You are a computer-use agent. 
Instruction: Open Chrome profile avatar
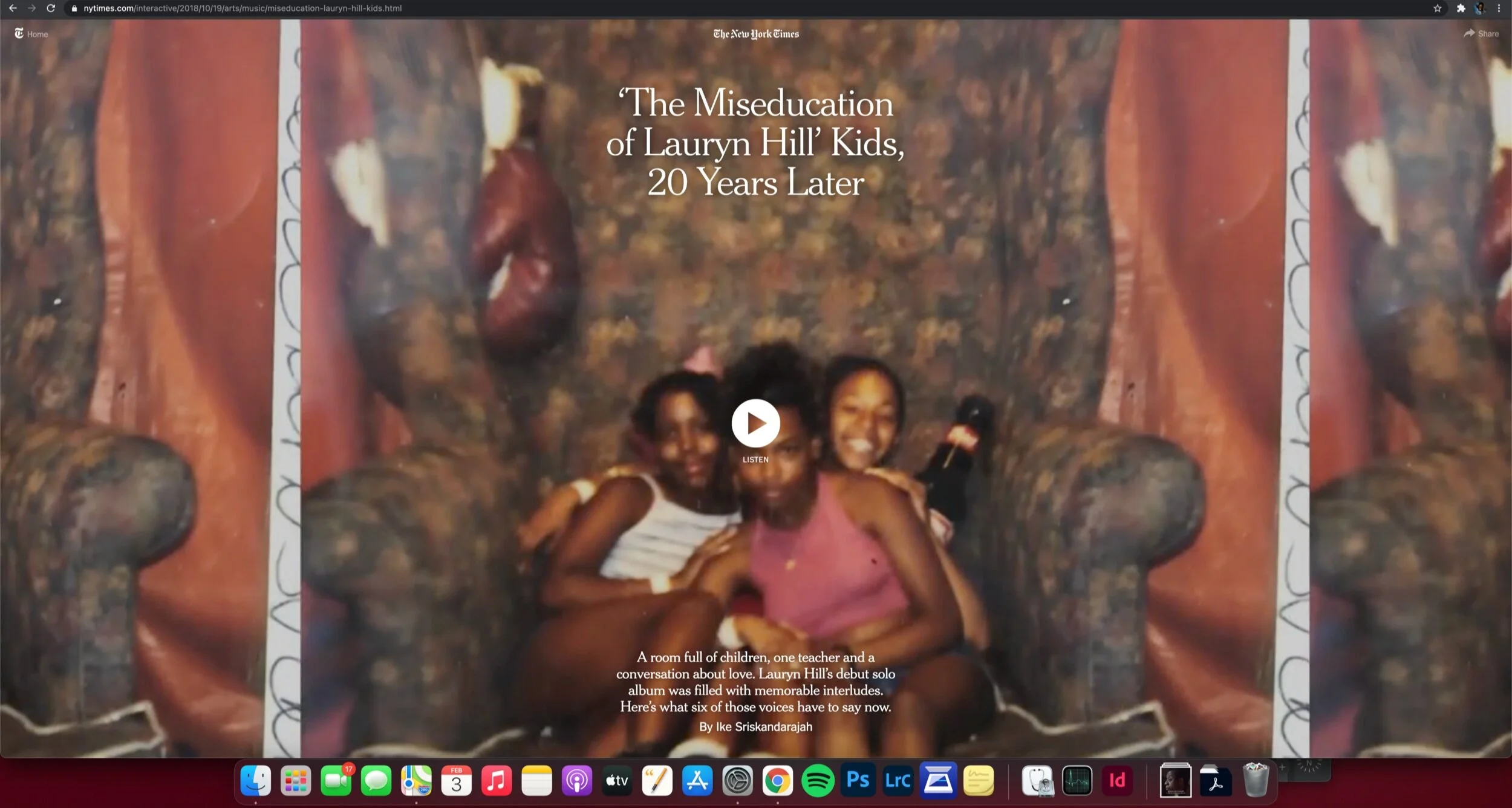1480,8
